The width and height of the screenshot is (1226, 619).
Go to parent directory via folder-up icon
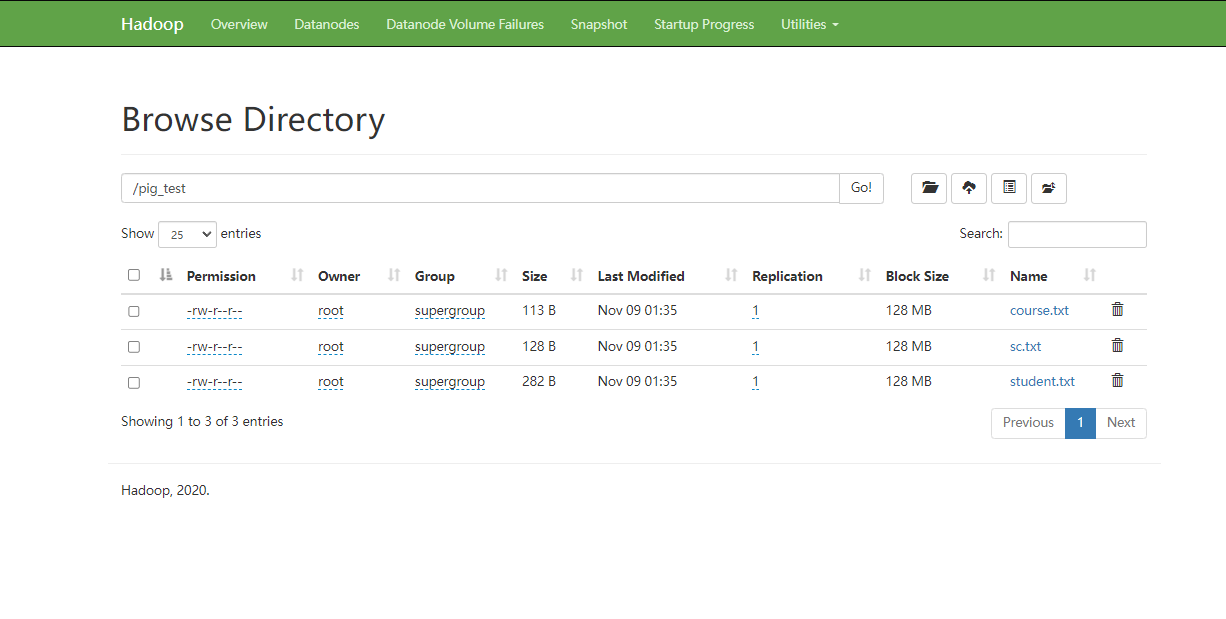pos(1048,188)
